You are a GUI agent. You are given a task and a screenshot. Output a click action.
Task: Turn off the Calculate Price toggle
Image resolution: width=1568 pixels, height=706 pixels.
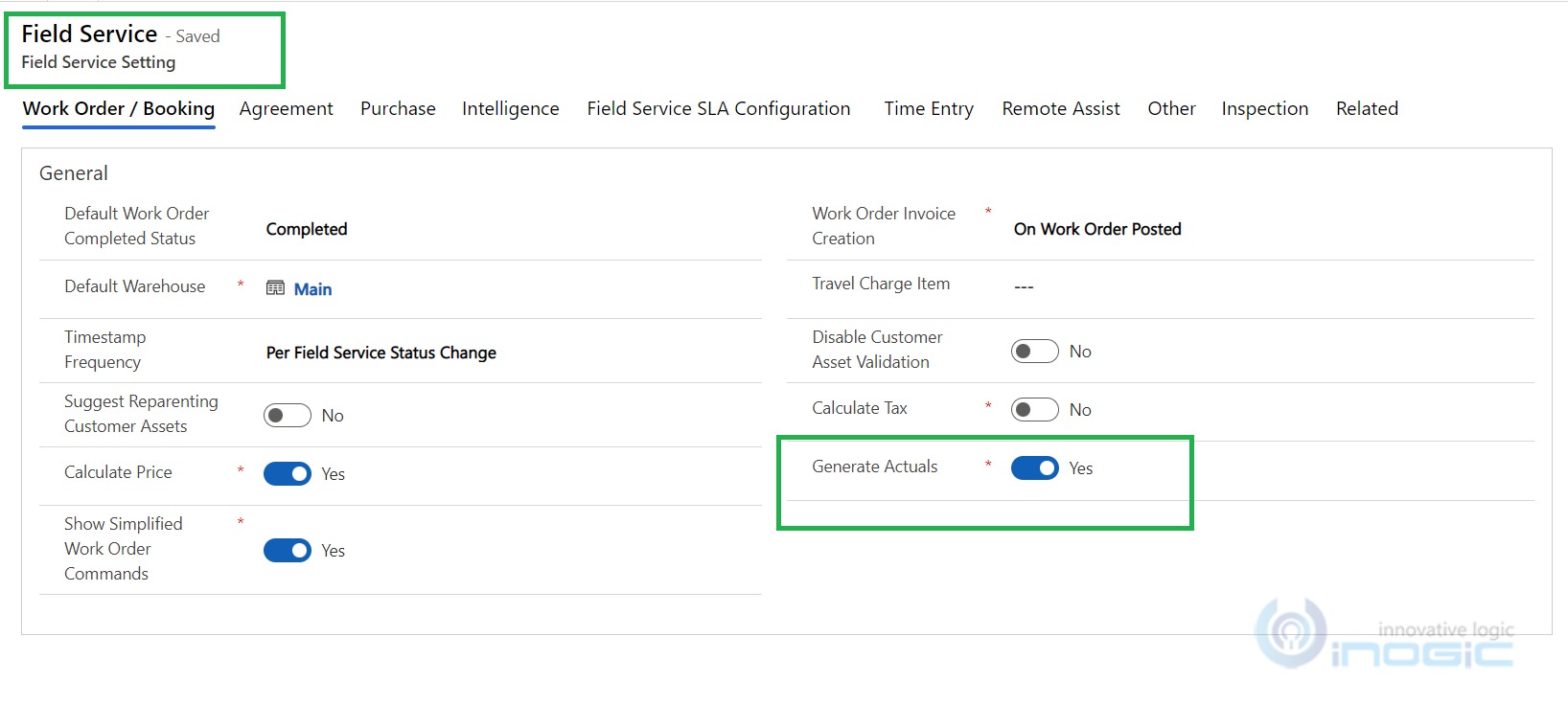coord(288,474)
